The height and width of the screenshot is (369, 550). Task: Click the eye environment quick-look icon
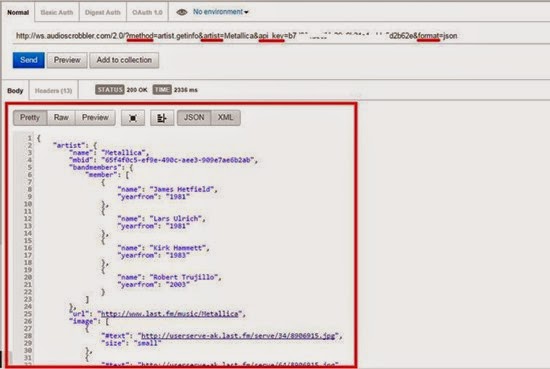pos(181,12)
